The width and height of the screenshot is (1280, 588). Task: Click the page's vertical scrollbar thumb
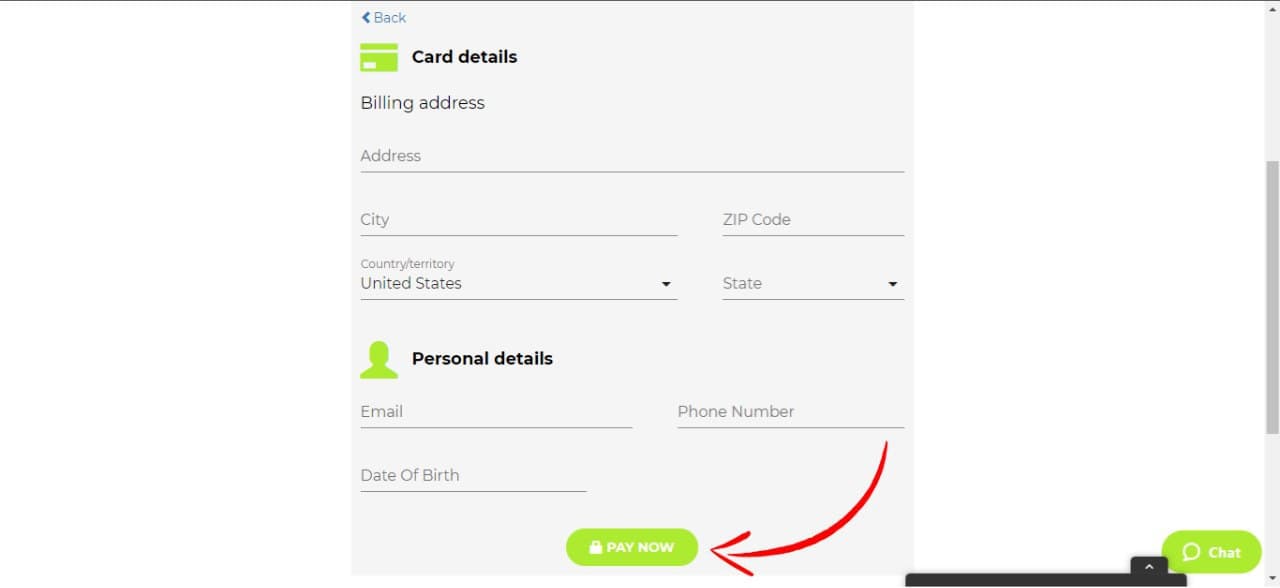[1272, 296]
